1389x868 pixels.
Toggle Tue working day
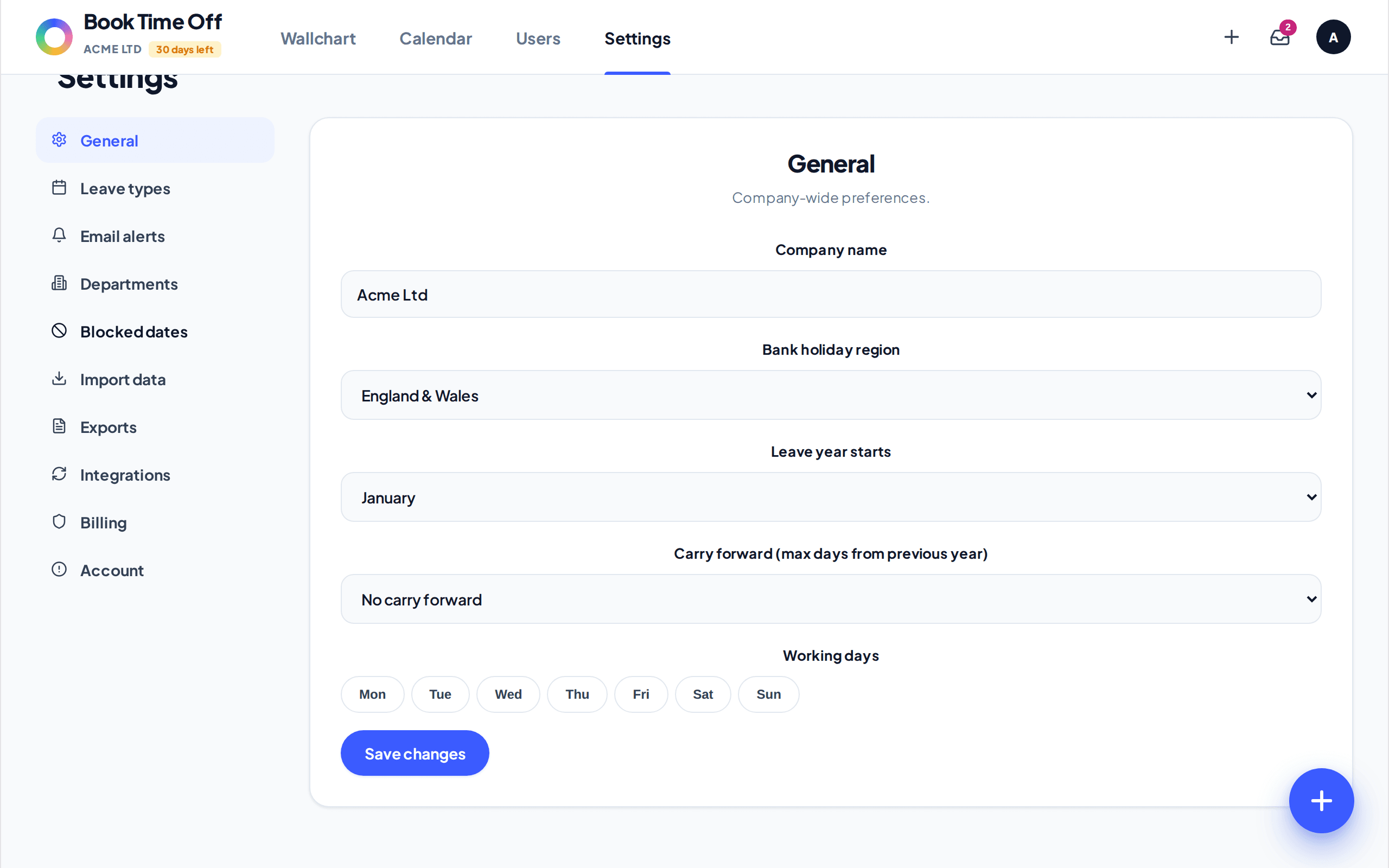[x=440, y=694]
